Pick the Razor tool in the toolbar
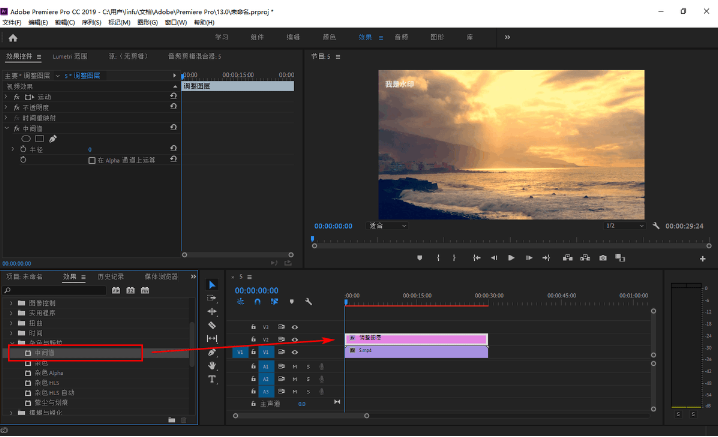This screenshot has height=437, width=718. click(212, 325)
